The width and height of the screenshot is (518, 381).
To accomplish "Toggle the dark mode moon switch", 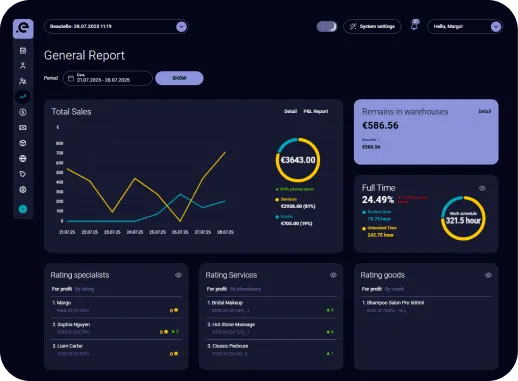I will point(327,27).
